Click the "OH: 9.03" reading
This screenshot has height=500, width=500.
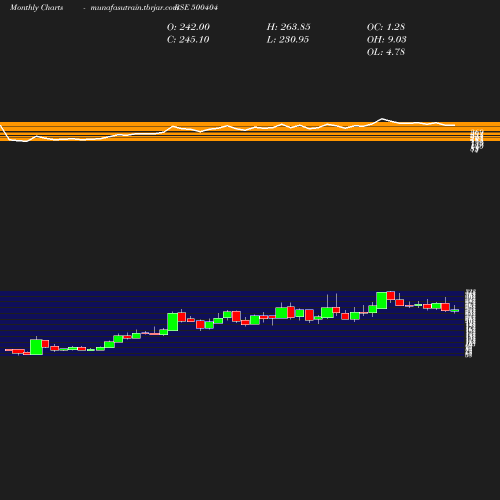387,40
